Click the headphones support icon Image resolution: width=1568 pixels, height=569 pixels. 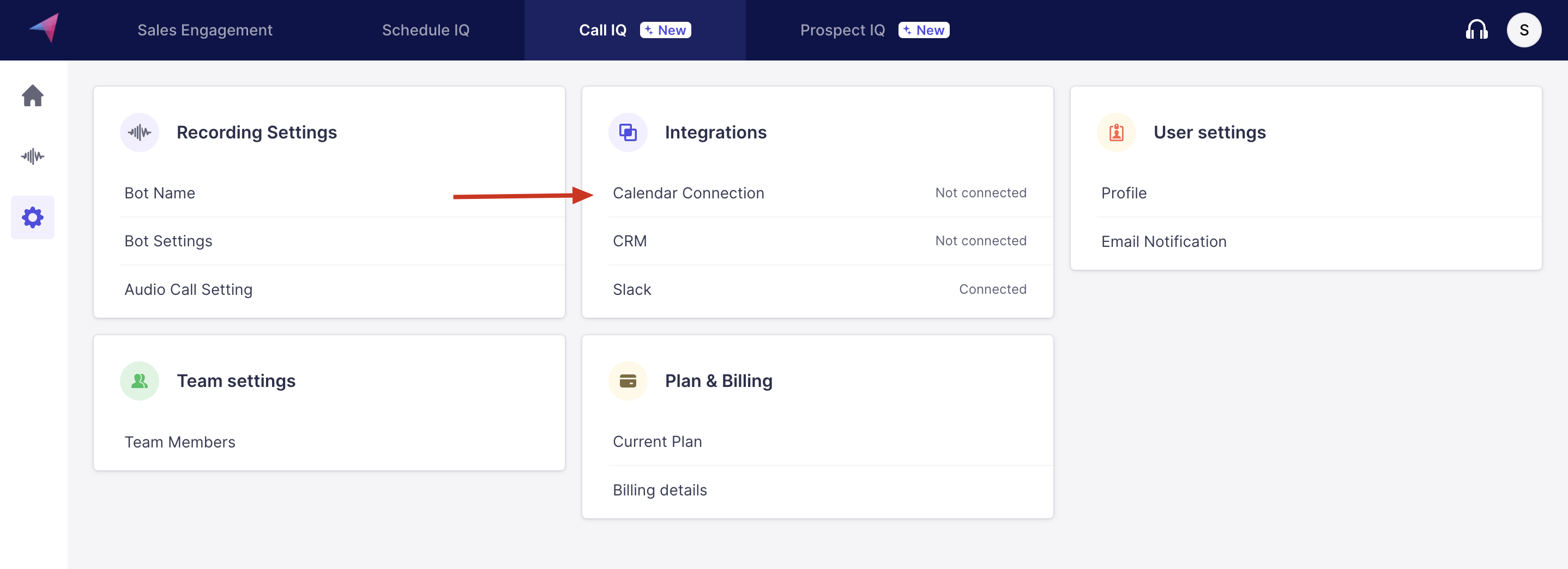[1476, 30]
